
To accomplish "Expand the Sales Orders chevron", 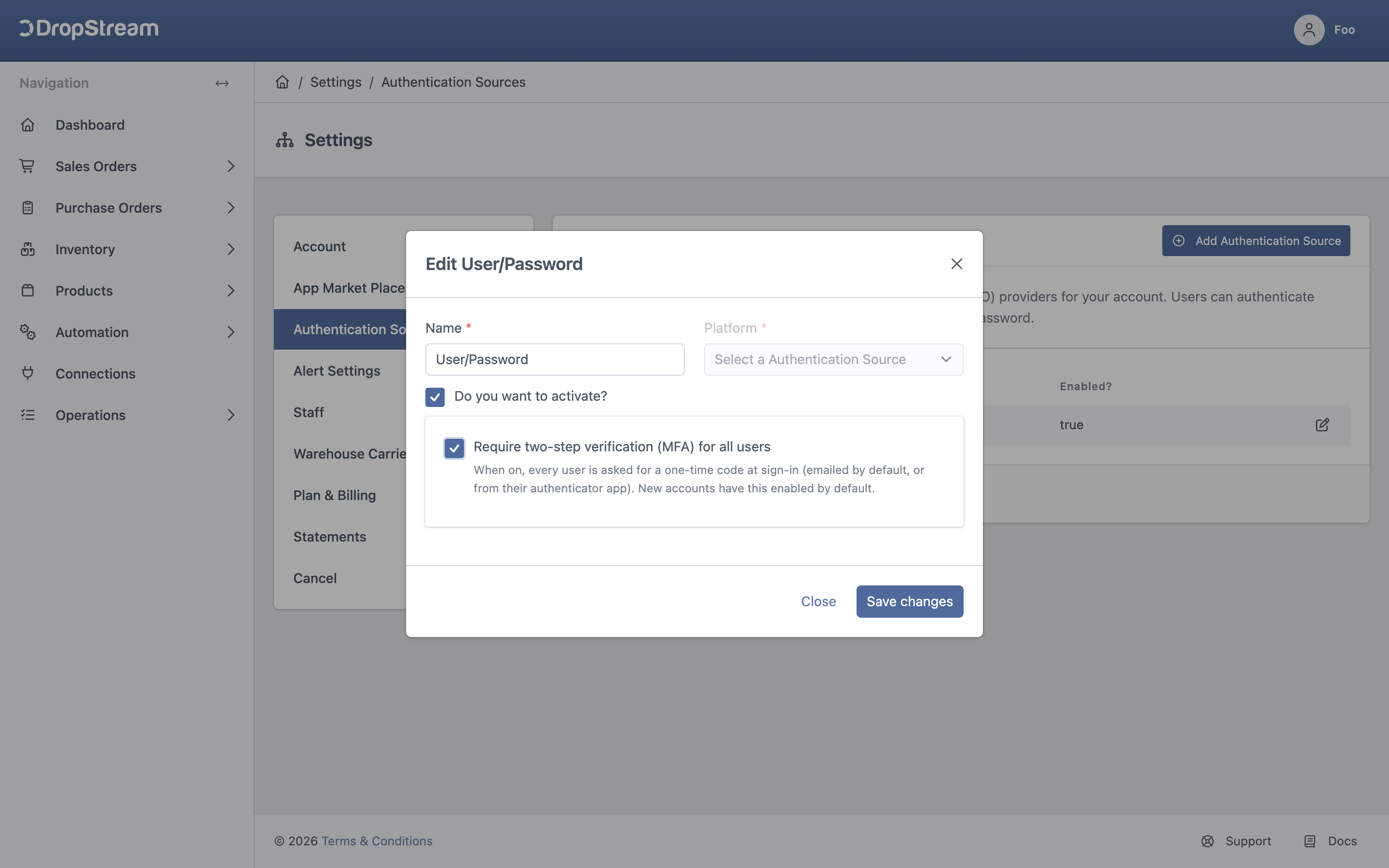I will pyautogui.click(x=231, y=166).
